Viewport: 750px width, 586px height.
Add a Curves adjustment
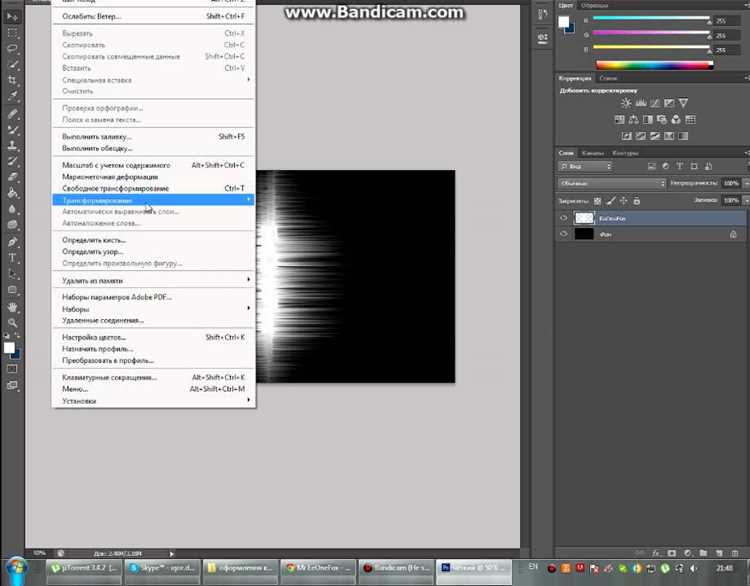655,103
